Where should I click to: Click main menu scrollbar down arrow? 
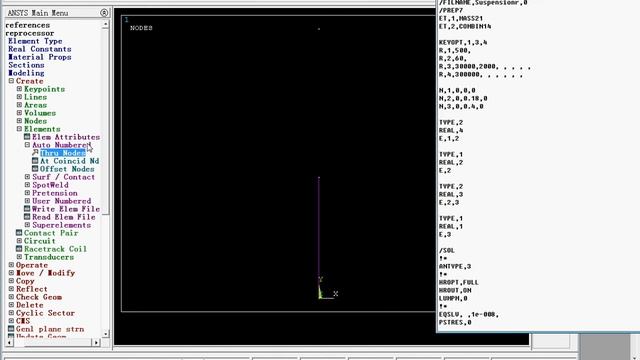point(105,334)
